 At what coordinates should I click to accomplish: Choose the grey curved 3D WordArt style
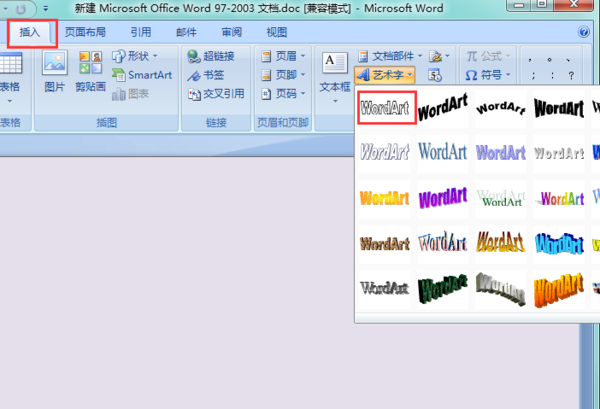tap(501, 289)
